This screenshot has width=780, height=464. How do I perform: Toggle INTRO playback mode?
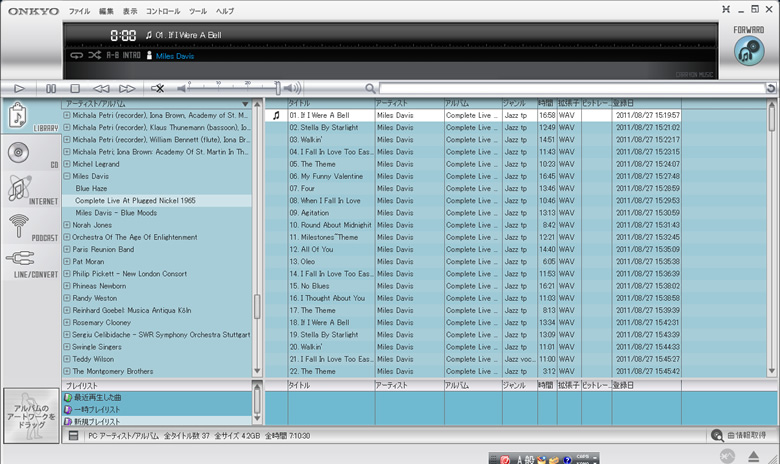tap(132, 55)
